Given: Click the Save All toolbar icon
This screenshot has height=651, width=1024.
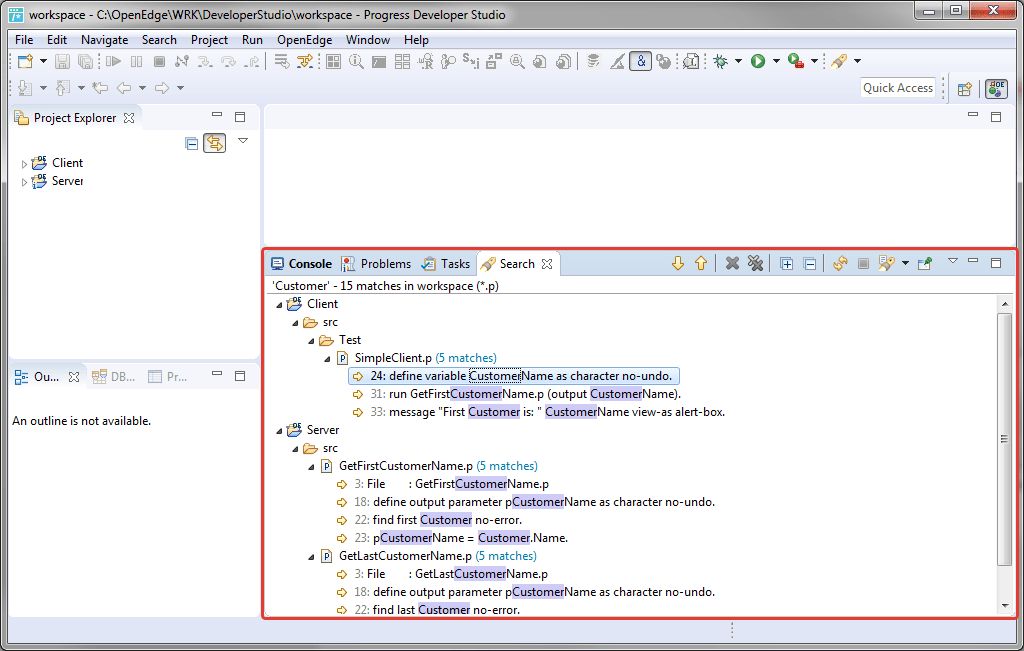Looking at the screenshot, I should [86, 61].
